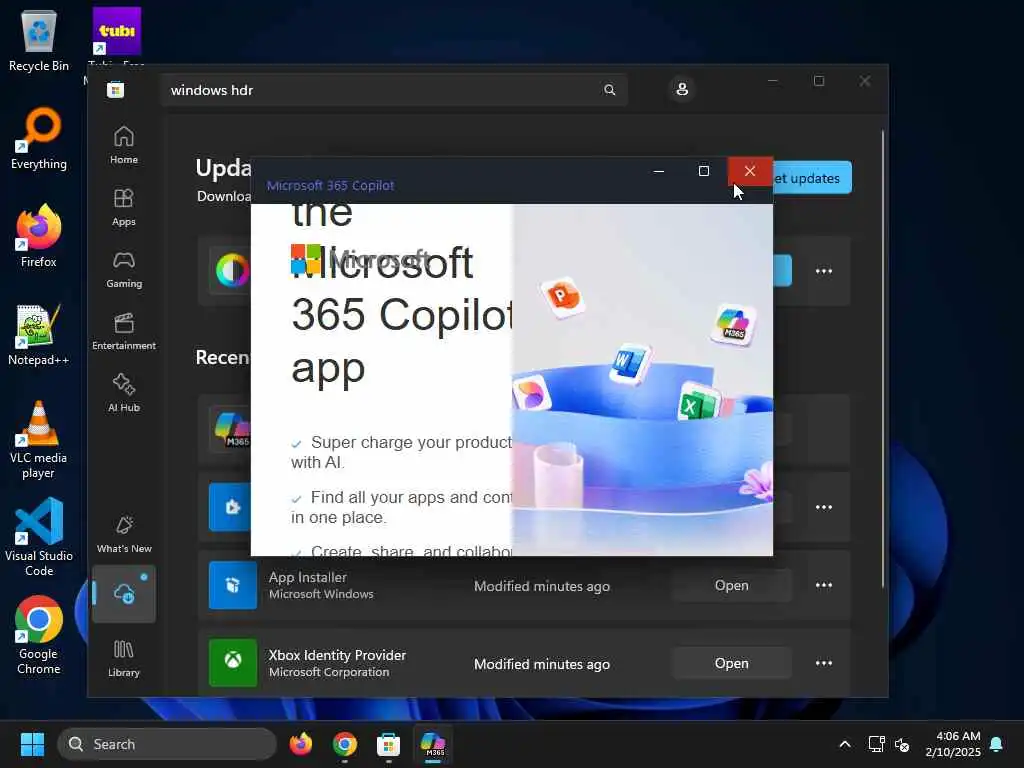Open What's New in Store sidebar
The height and width of the screenshot is (768, 1024).
123,534
